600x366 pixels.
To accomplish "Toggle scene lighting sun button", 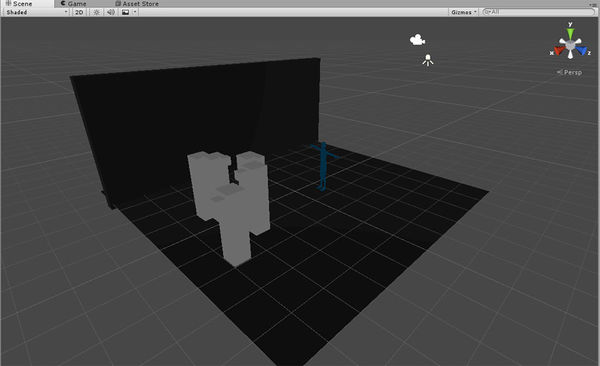I will [96, 12].
